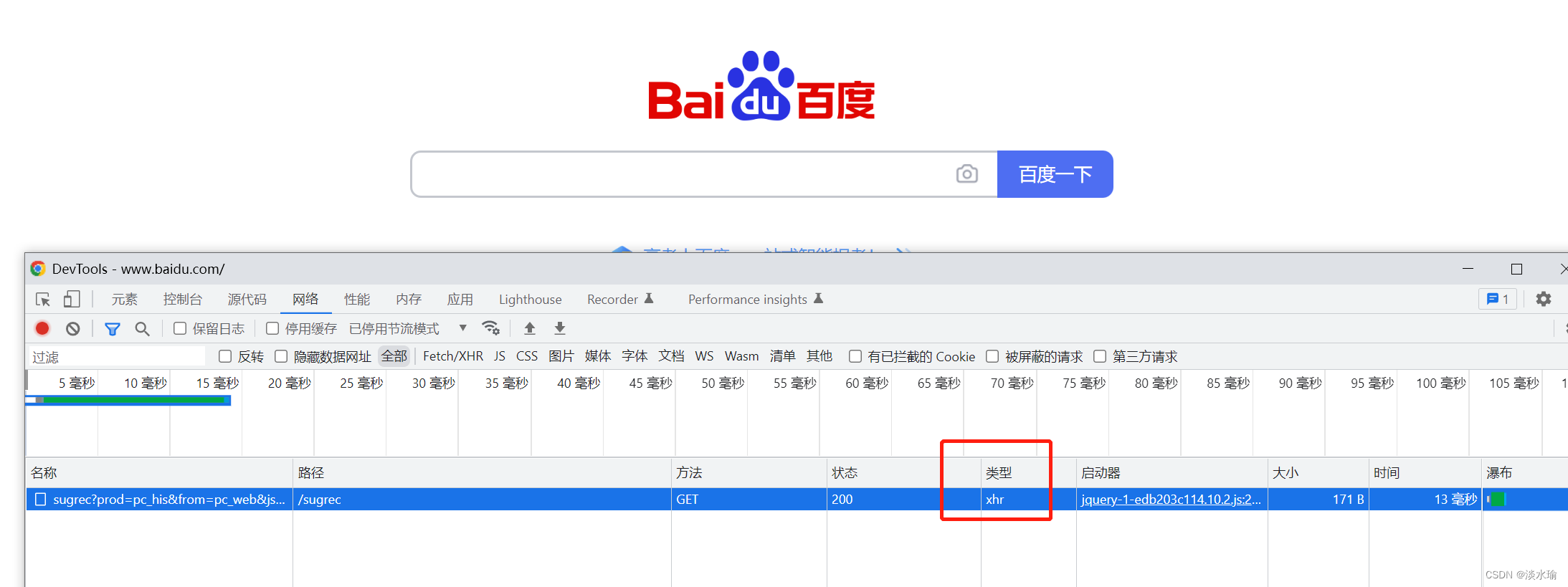1568x587 pixels.
Task: Select the Network (网络) tab
Action: click(x=305, y=299)
